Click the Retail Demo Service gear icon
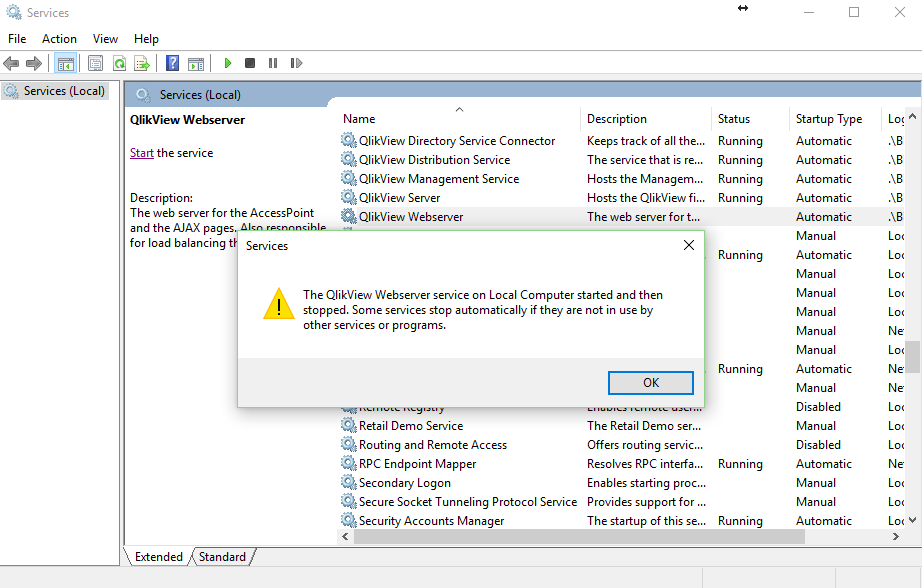This screenshot has width=922, height=588. click(x=349, y=425)
